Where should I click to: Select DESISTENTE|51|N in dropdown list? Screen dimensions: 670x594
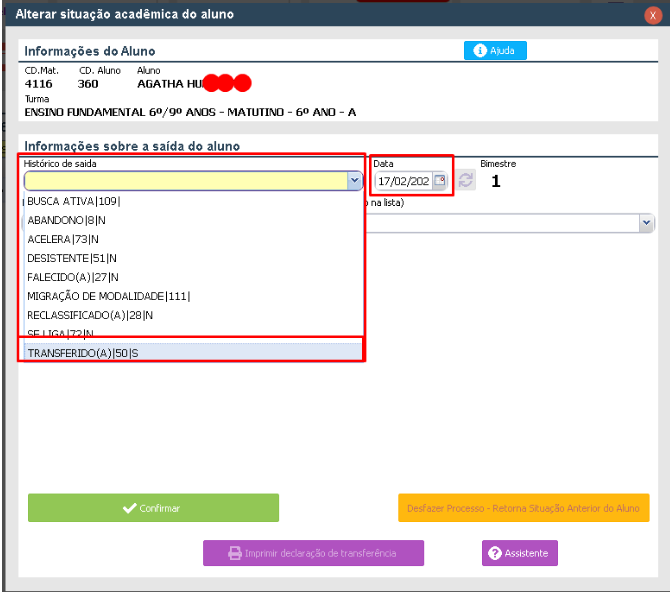(x=68, y=258)
